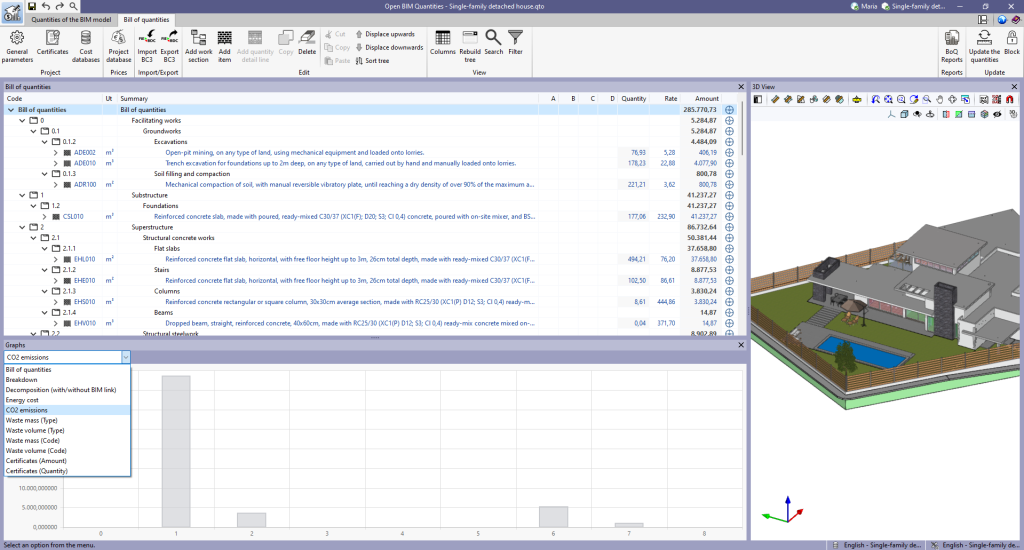1024x550 pixels.
Task: Collapse section 0.1.2 Excavations
Action: [x=44, y=142]
